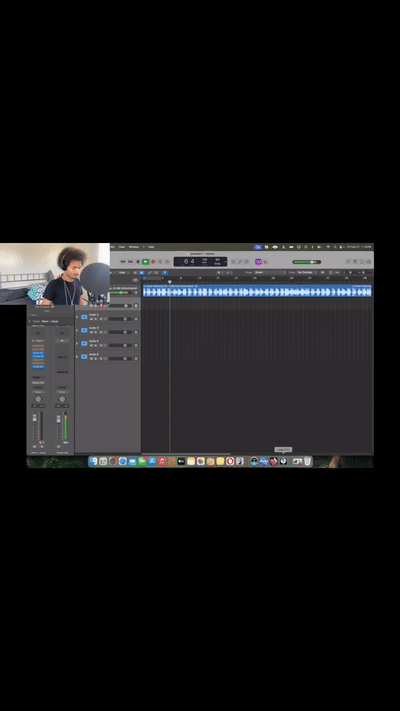Viewport: 400px width, 711px height.
Task: Solo the Audio 5 track
Action: click(96, 345)
